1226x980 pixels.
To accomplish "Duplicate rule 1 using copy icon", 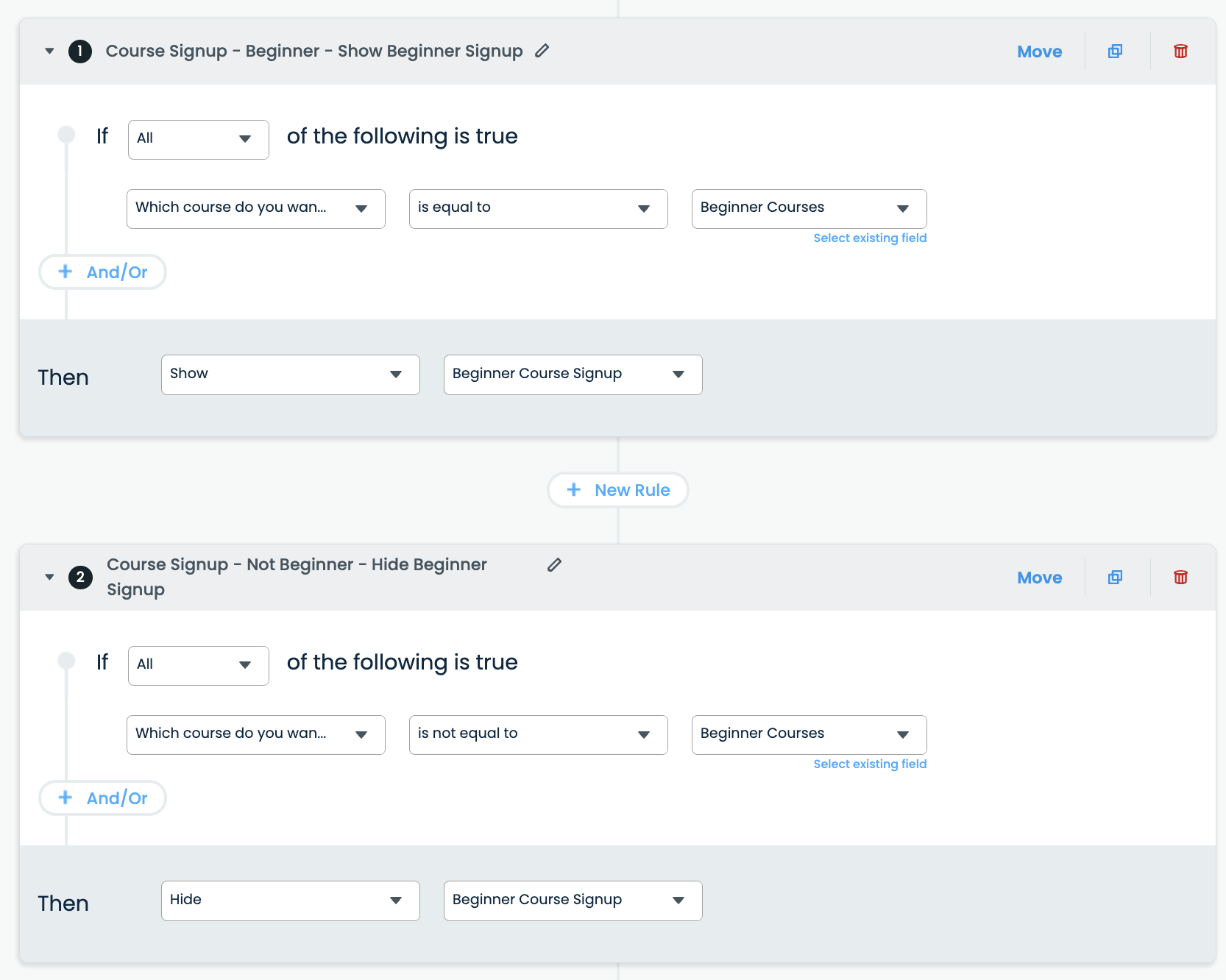I will pos(1115,52).
